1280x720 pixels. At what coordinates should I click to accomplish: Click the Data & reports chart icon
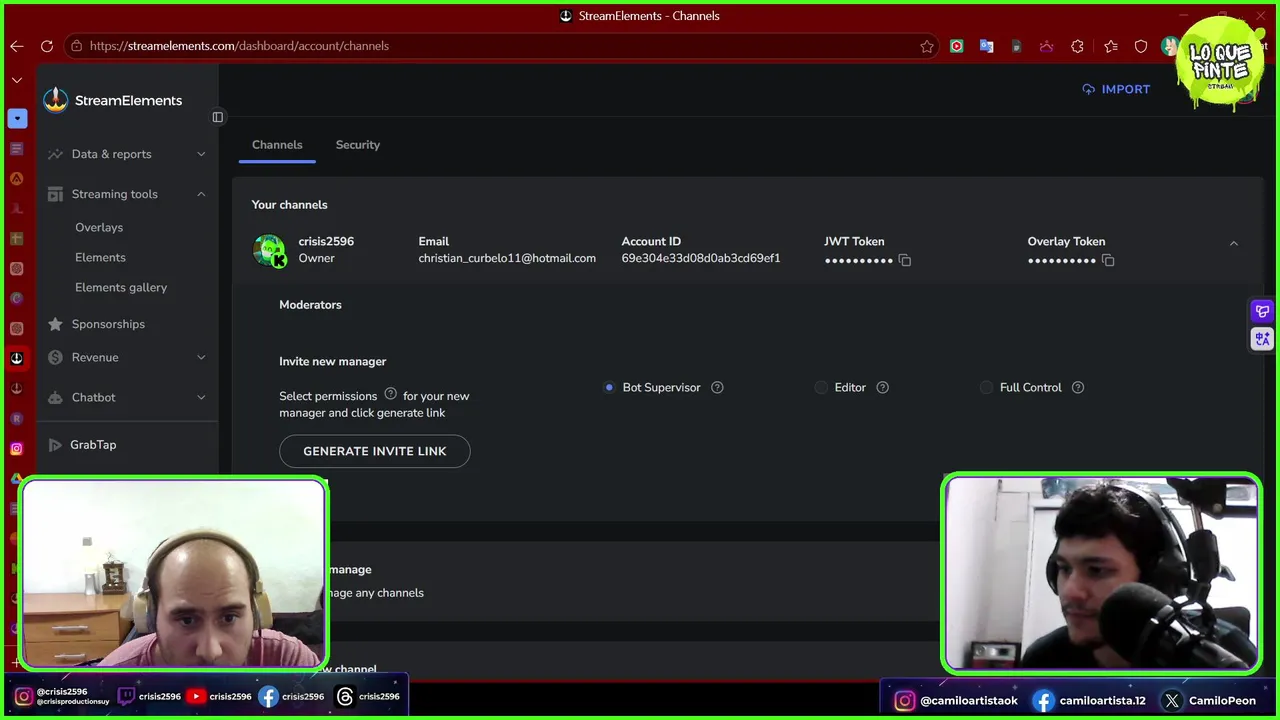(55, 154)
